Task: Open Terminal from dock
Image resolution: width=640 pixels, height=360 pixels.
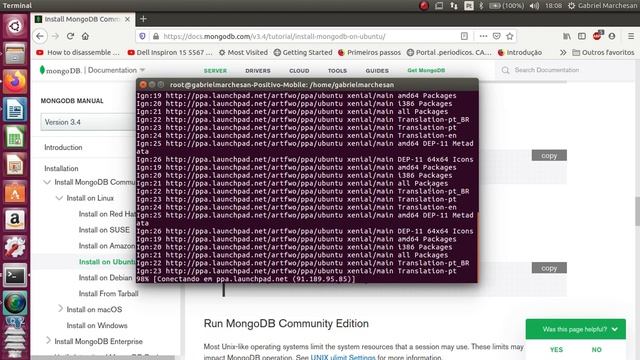Action: click(x=15, y=276)
